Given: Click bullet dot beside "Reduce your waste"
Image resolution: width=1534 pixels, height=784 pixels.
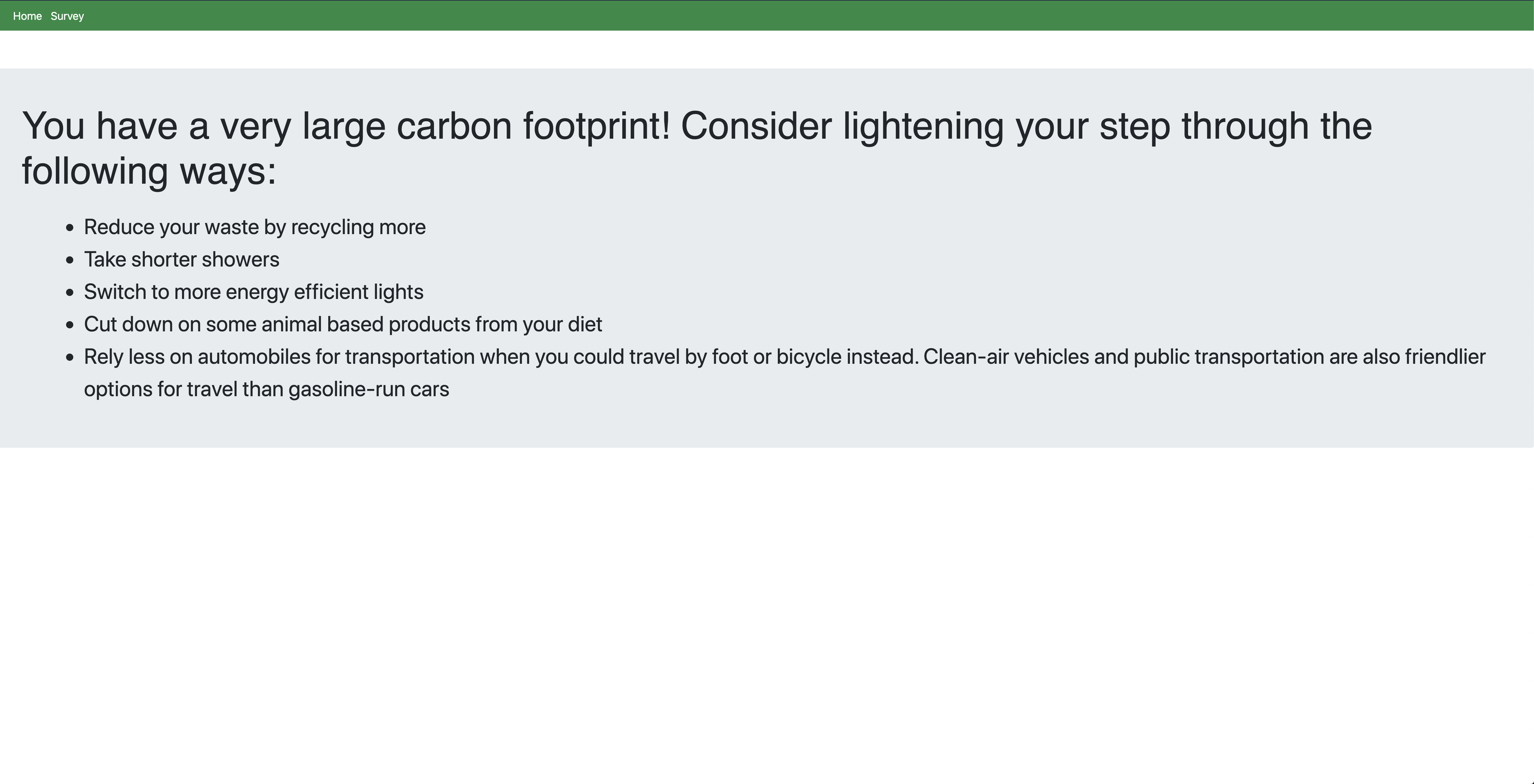Looking at the screenshot, I should click(x=70, y=228).
